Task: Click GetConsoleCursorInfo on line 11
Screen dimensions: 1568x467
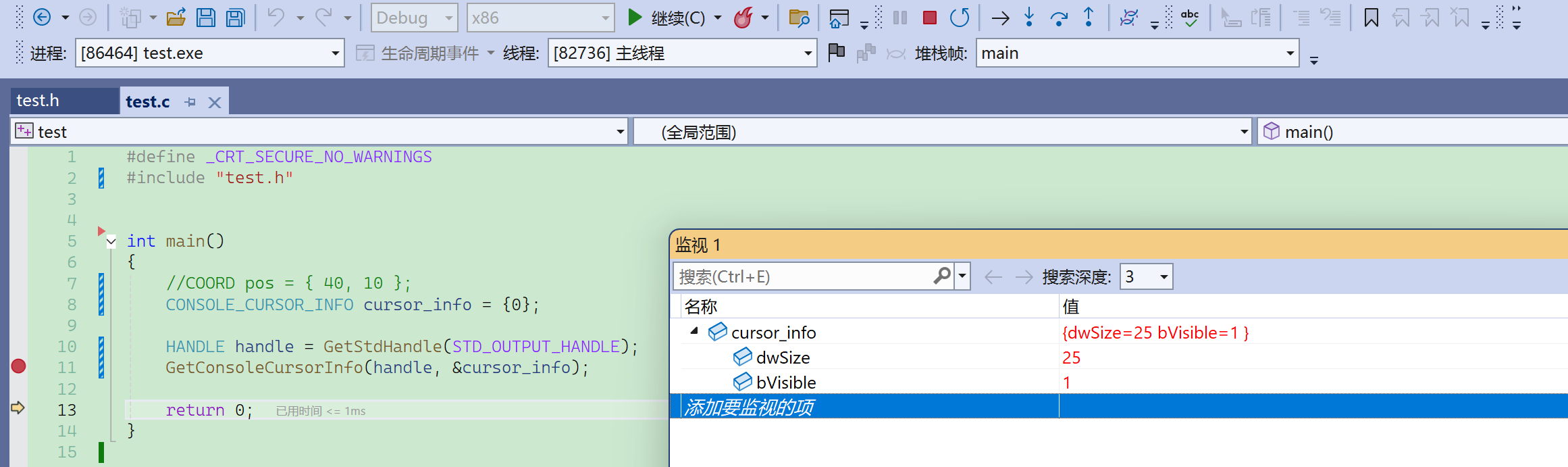Action: point(264,368)
